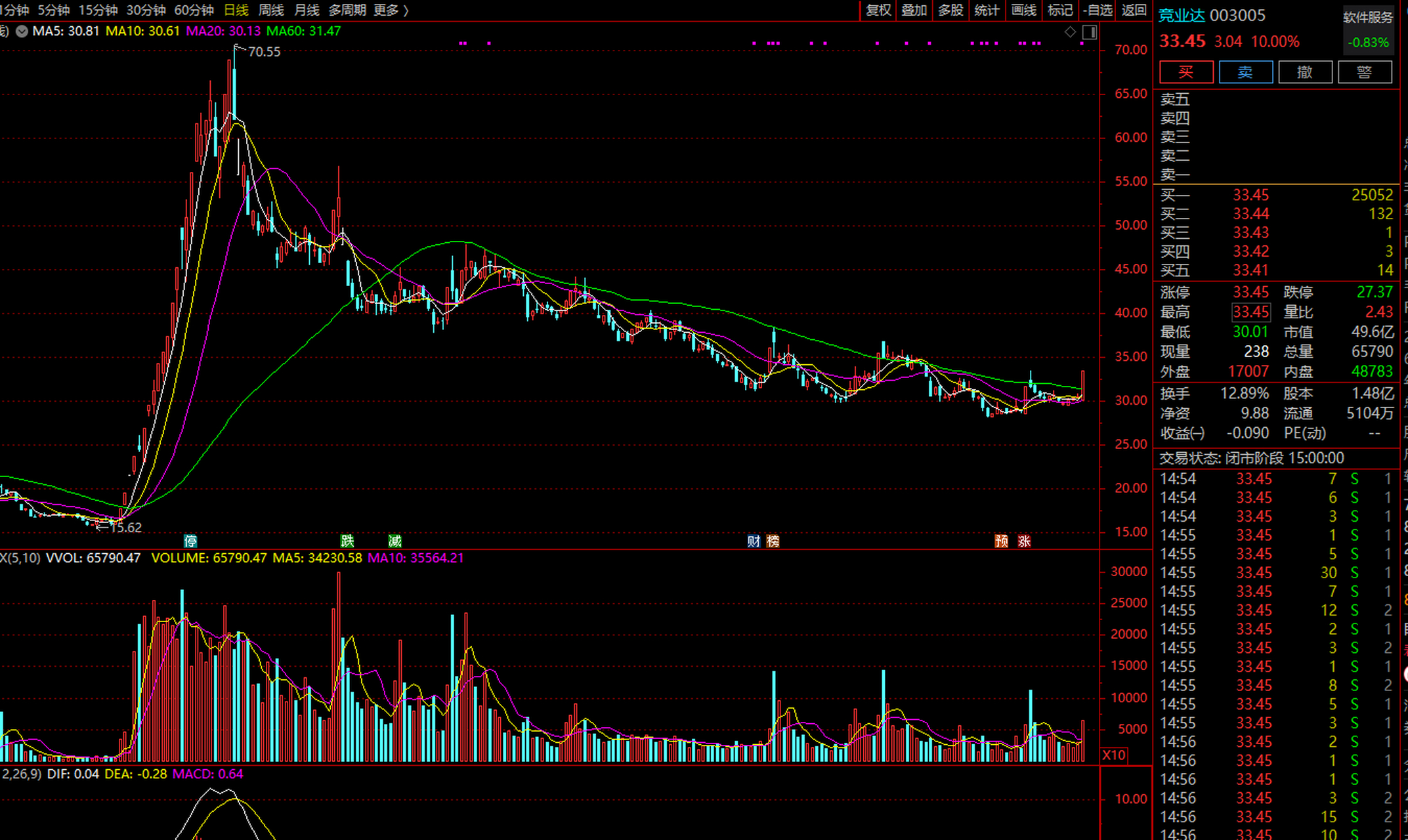1408x840 pixels.
Task: Click the X10 volume scale box
Action: pos(1114,755)
